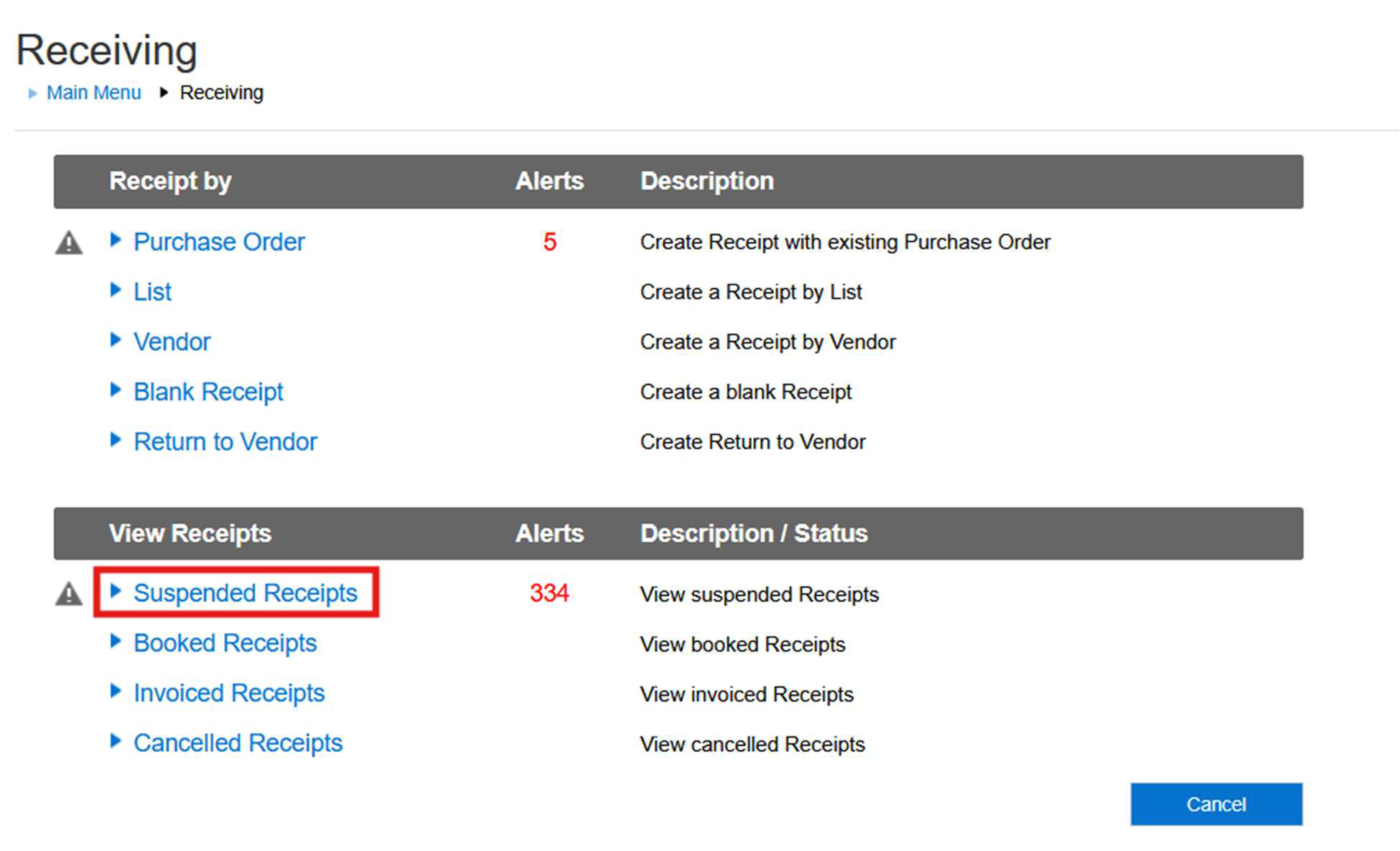Screen dimensions: 1400x851
Task: Click the arrow icon before Booked Receipts
Action: coord(115,641)
